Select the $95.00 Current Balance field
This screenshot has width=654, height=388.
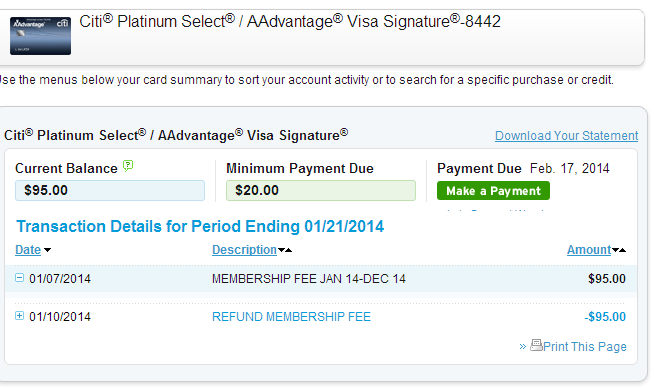coord(110,190)
